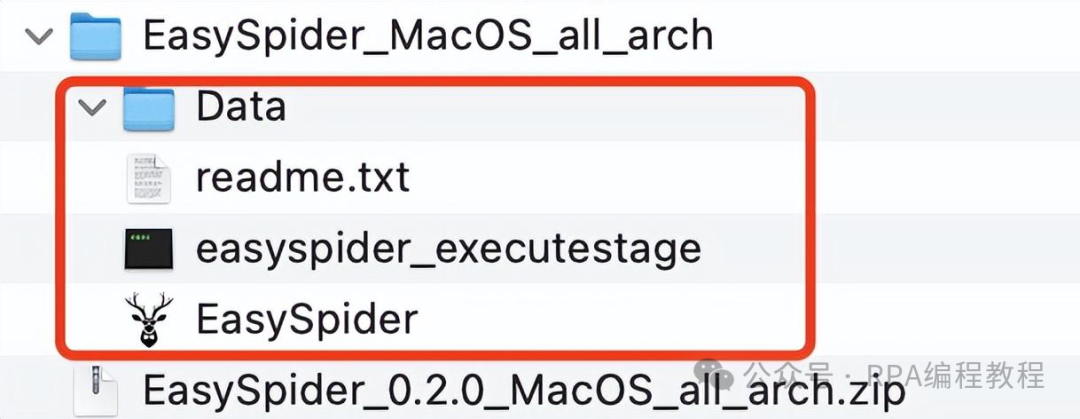Select the Data folder name label
The width and height of the screenshot is (1080, 419).
click(x=241, y=107)
